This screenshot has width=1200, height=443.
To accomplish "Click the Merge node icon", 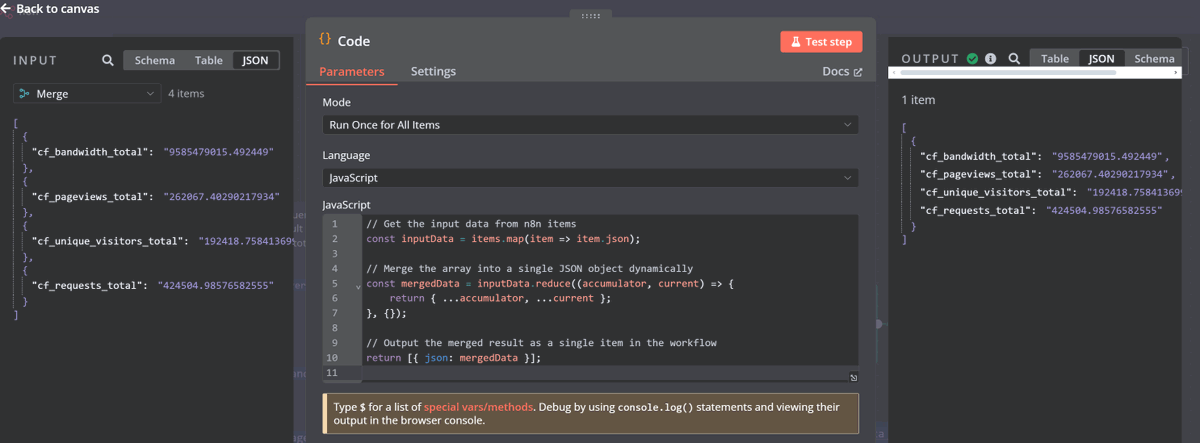I will pyautogui.click(x=24, y=93).
